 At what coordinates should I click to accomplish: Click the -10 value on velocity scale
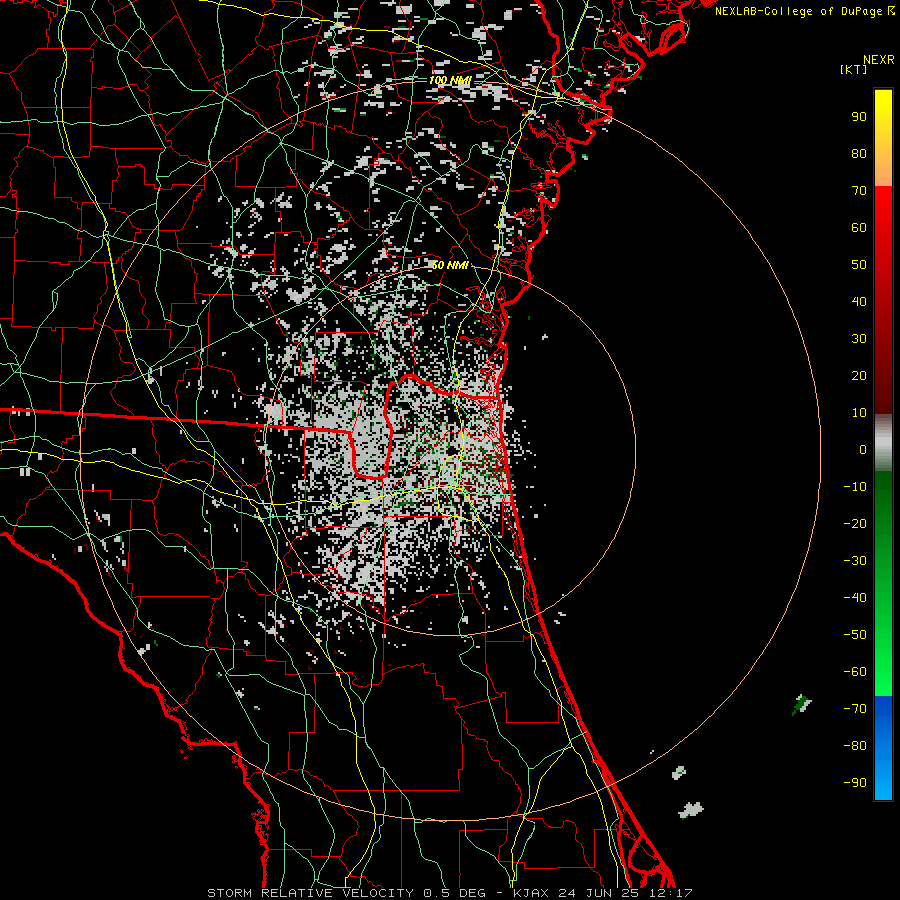tap(855, 487)
